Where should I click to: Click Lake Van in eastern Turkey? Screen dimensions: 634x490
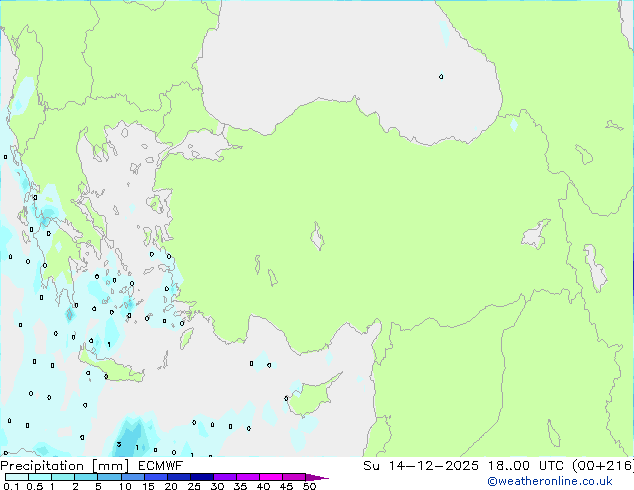534,236
